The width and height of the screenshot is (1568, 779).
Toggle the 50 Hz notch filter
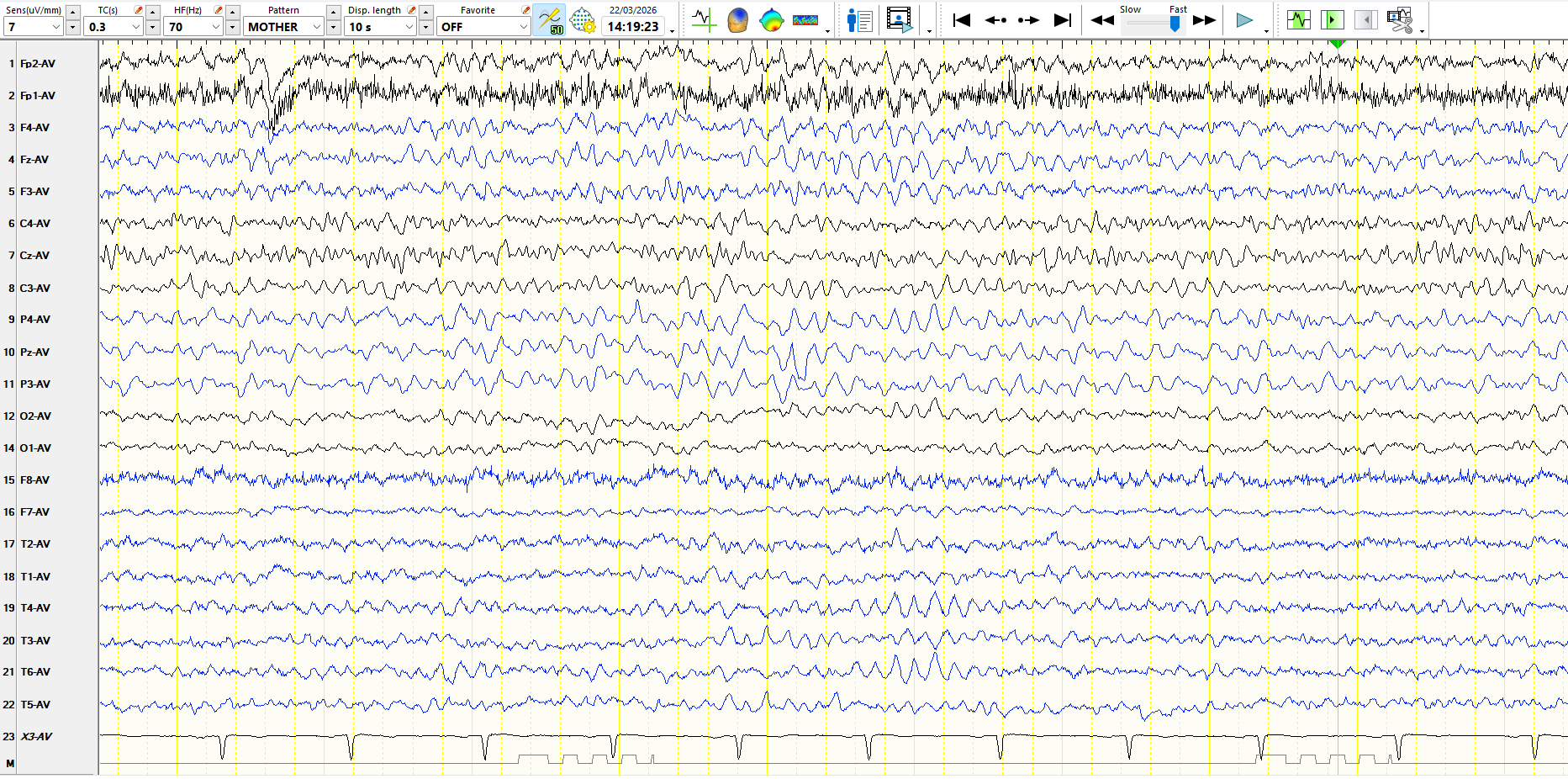coord(549,20)
